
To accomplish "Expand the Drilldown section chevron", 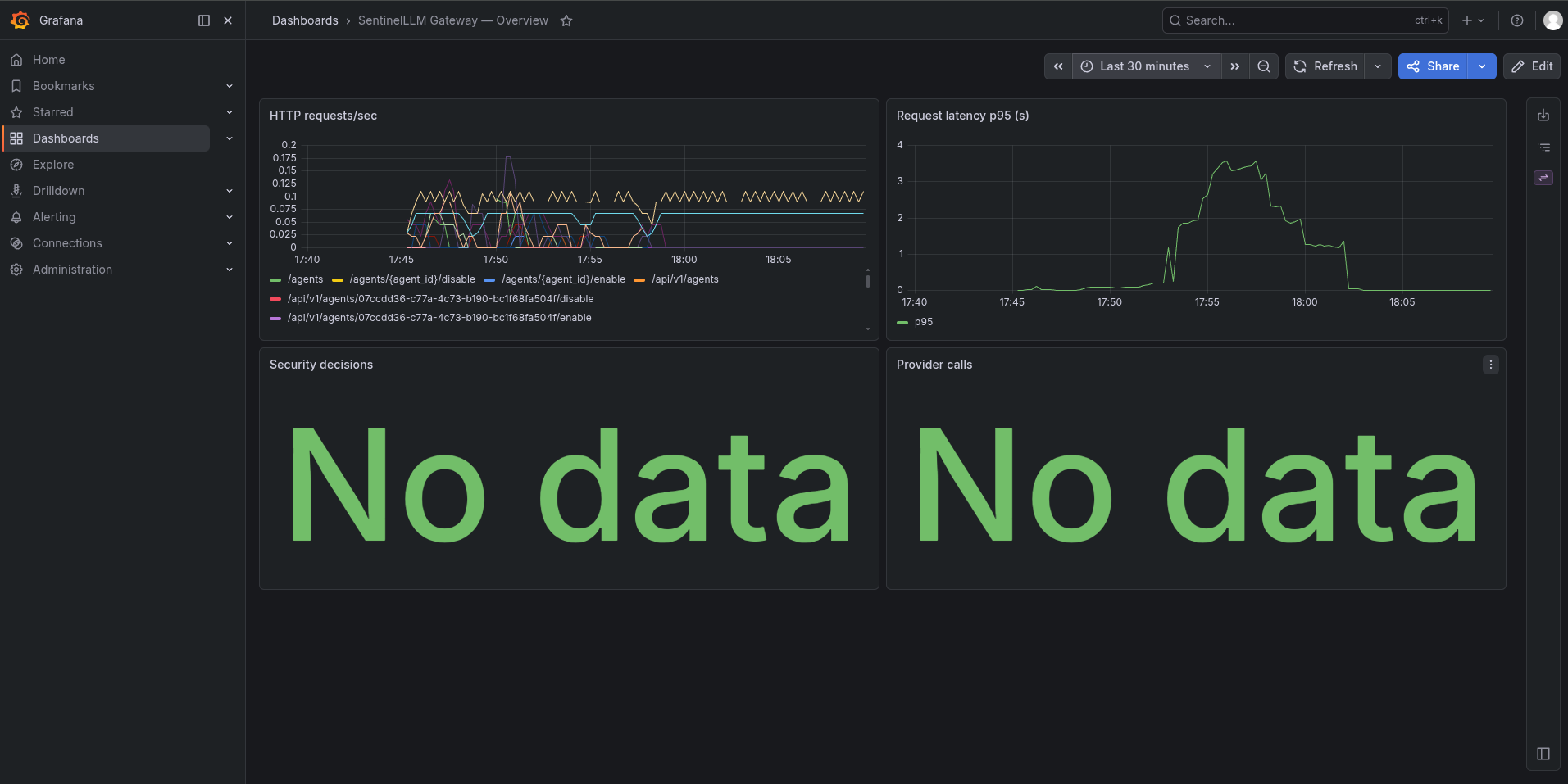I will click(x=230, y=191).
